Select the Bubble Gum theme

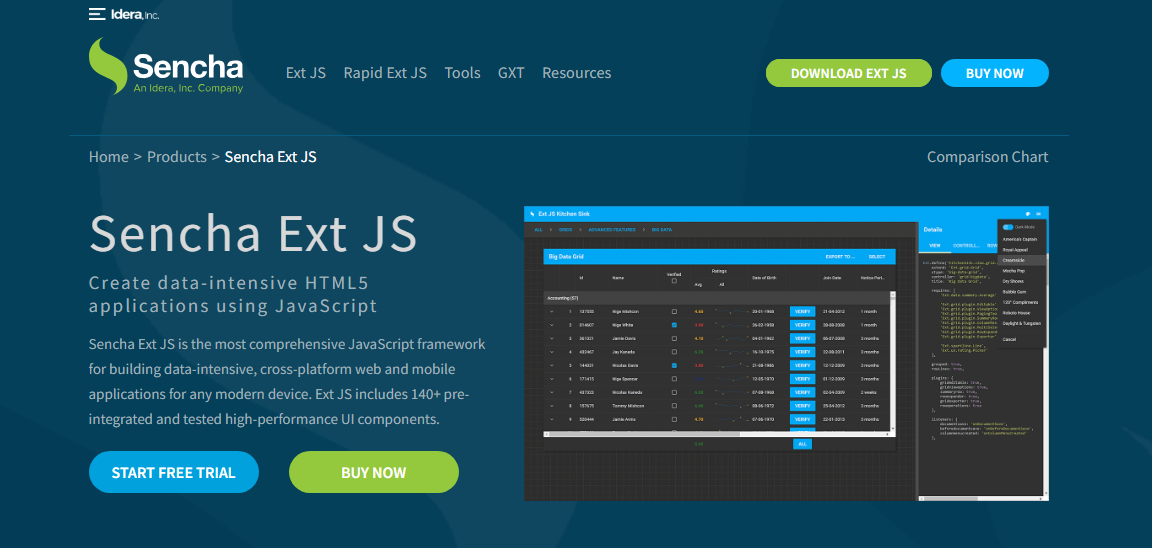[1020, 292]
